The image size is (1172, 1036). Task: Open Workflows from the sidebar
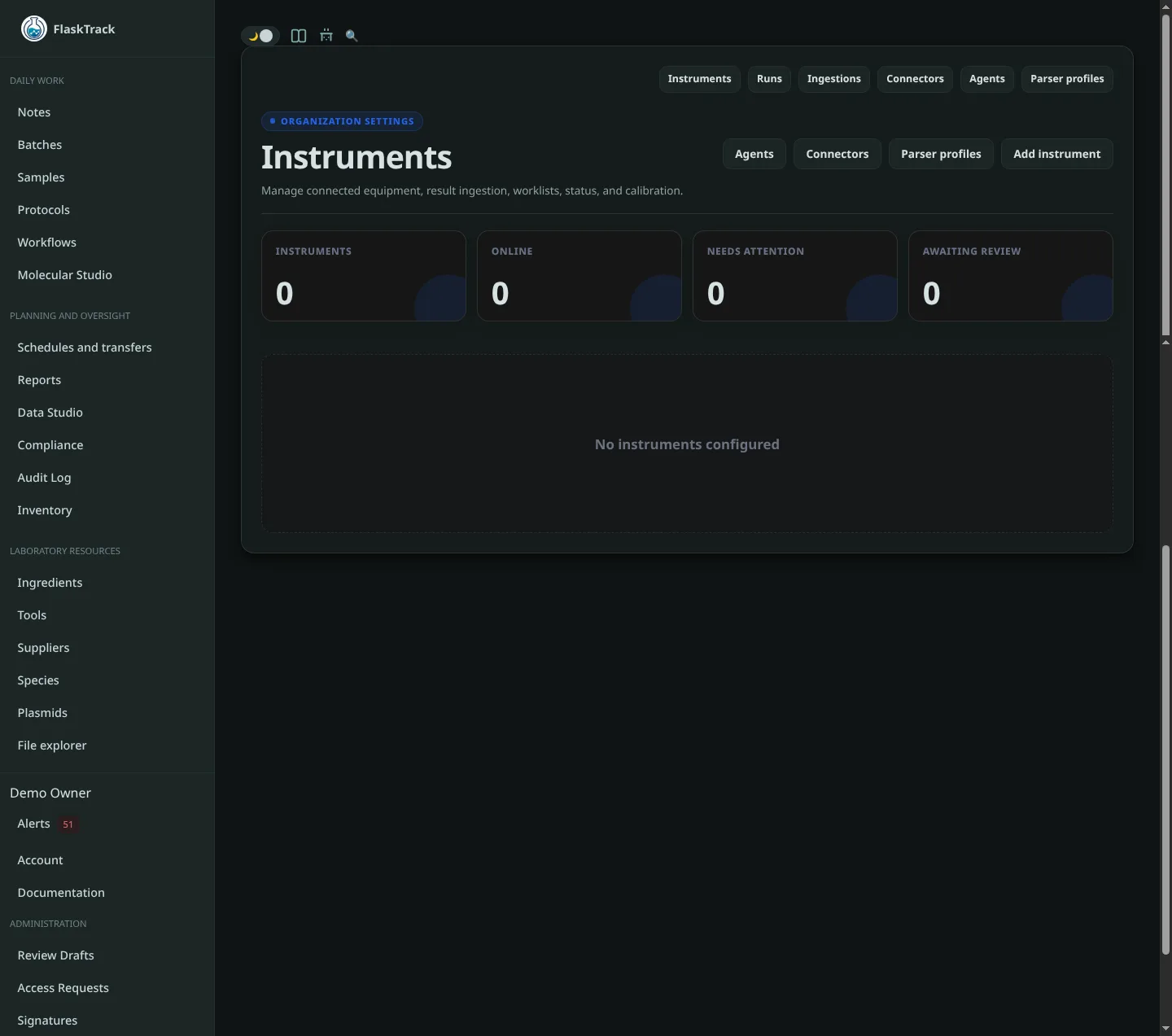pos(47,243)
